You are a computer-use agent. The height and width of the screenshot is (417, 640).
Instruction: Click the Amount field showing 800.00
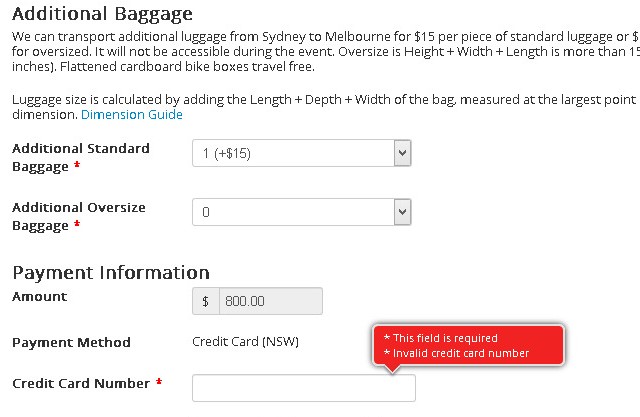tap(270, 301)
